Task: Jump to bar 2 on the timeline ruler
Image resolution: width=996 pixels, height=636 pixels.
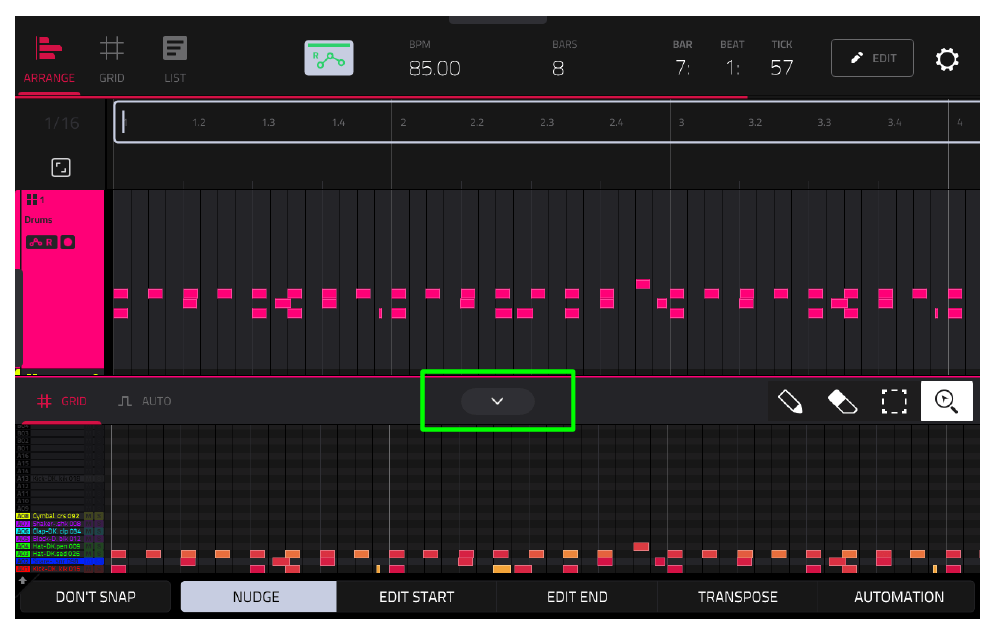Action: coord(403,122)
